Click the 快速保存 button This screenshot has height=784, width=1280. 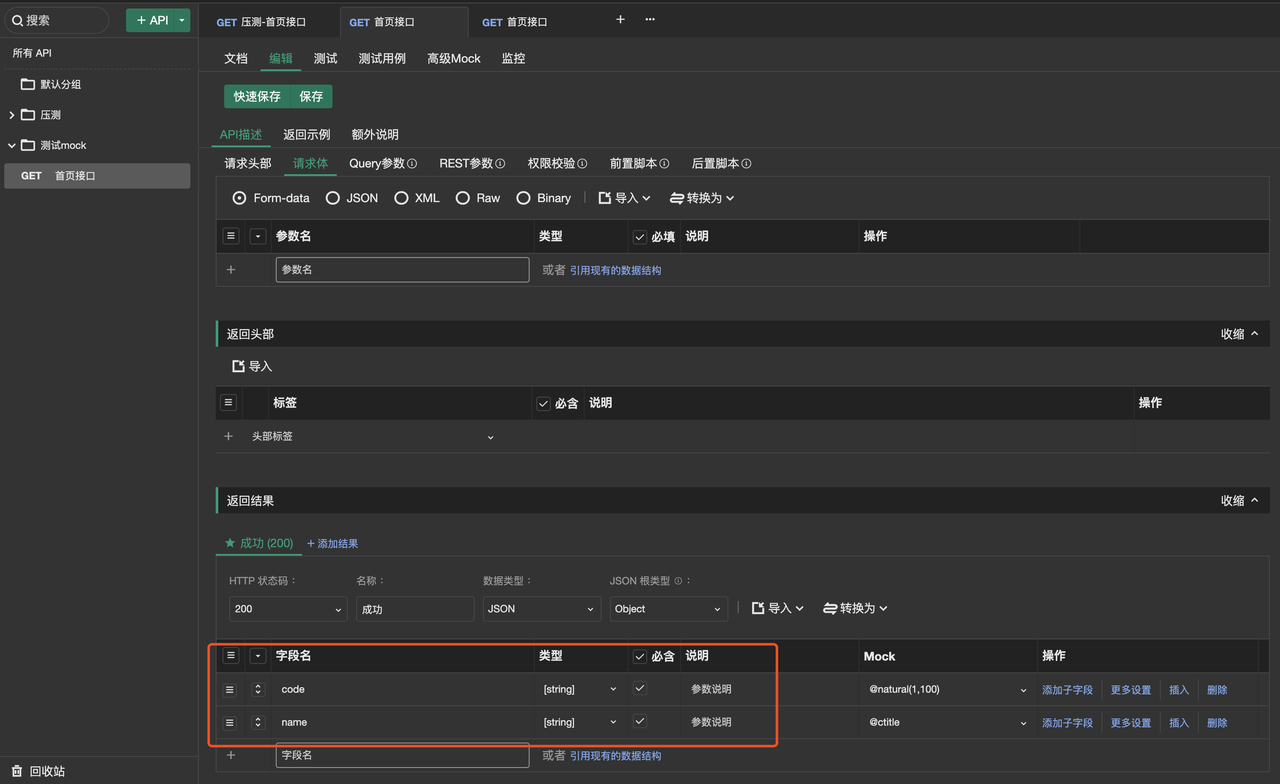[257, 96]
